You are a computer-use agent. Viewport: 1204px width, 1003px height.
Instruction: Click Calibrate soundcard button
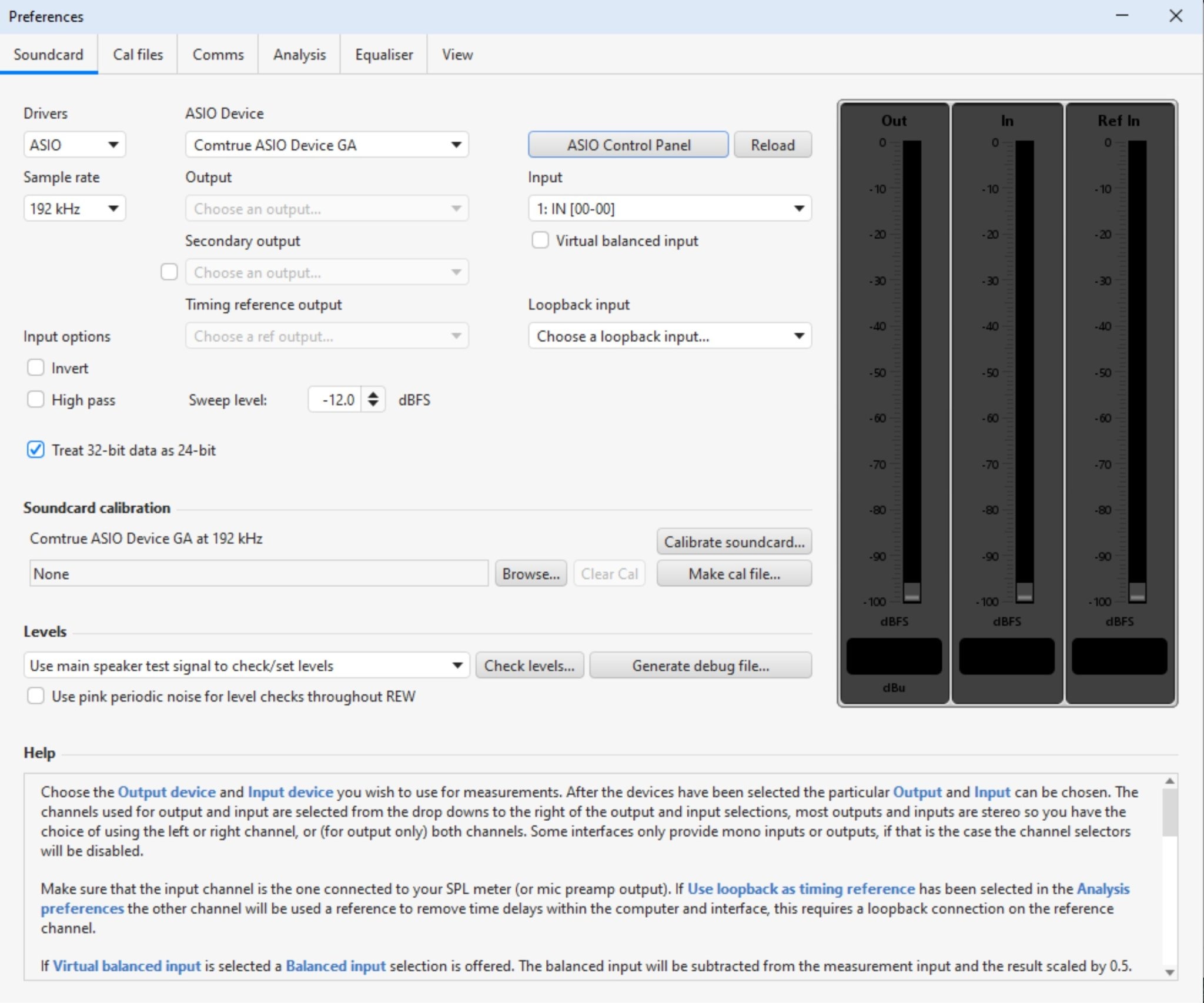(734, 541)
